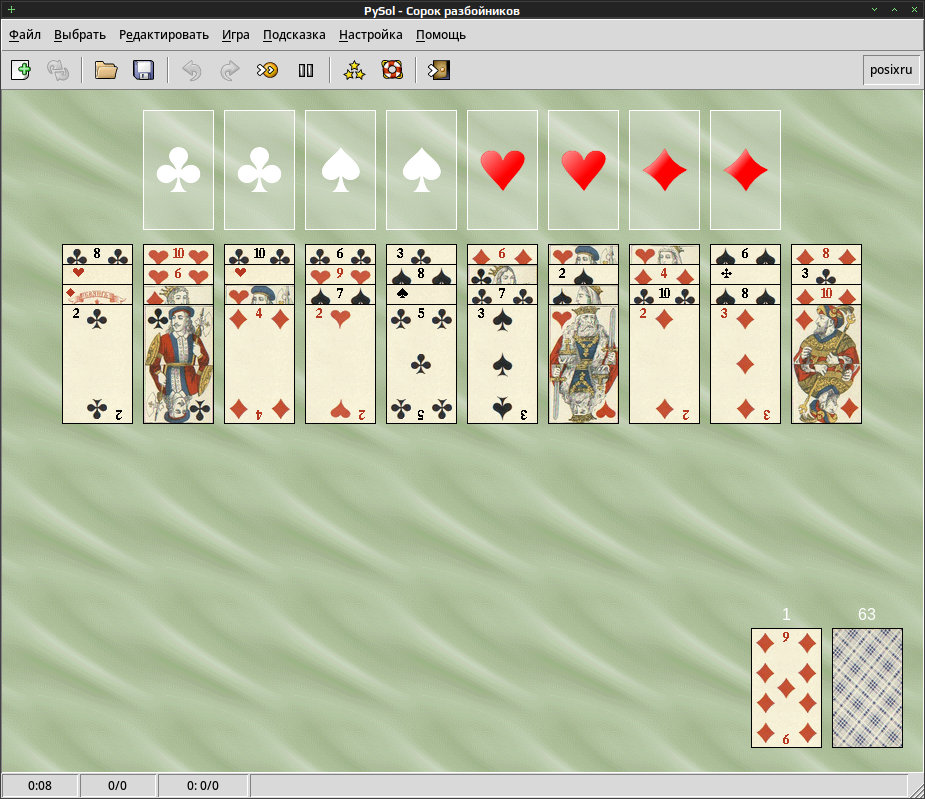This screenshot has width=925, height=799.
Task: Click the 6 of spades card
Action: (745, 254)
